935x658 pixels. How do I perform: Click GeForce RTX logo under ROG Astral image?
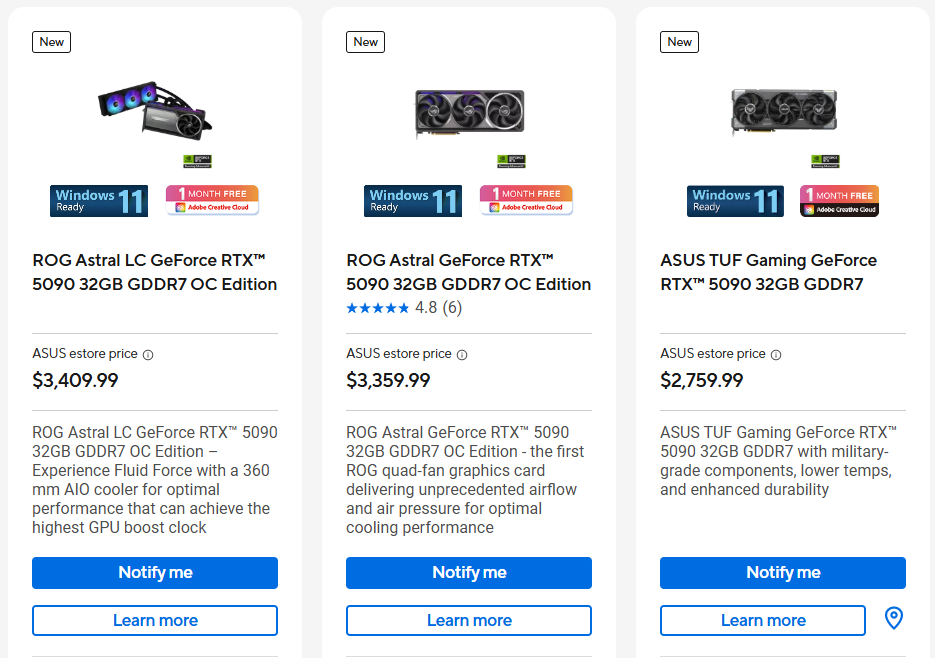(511, 160)
